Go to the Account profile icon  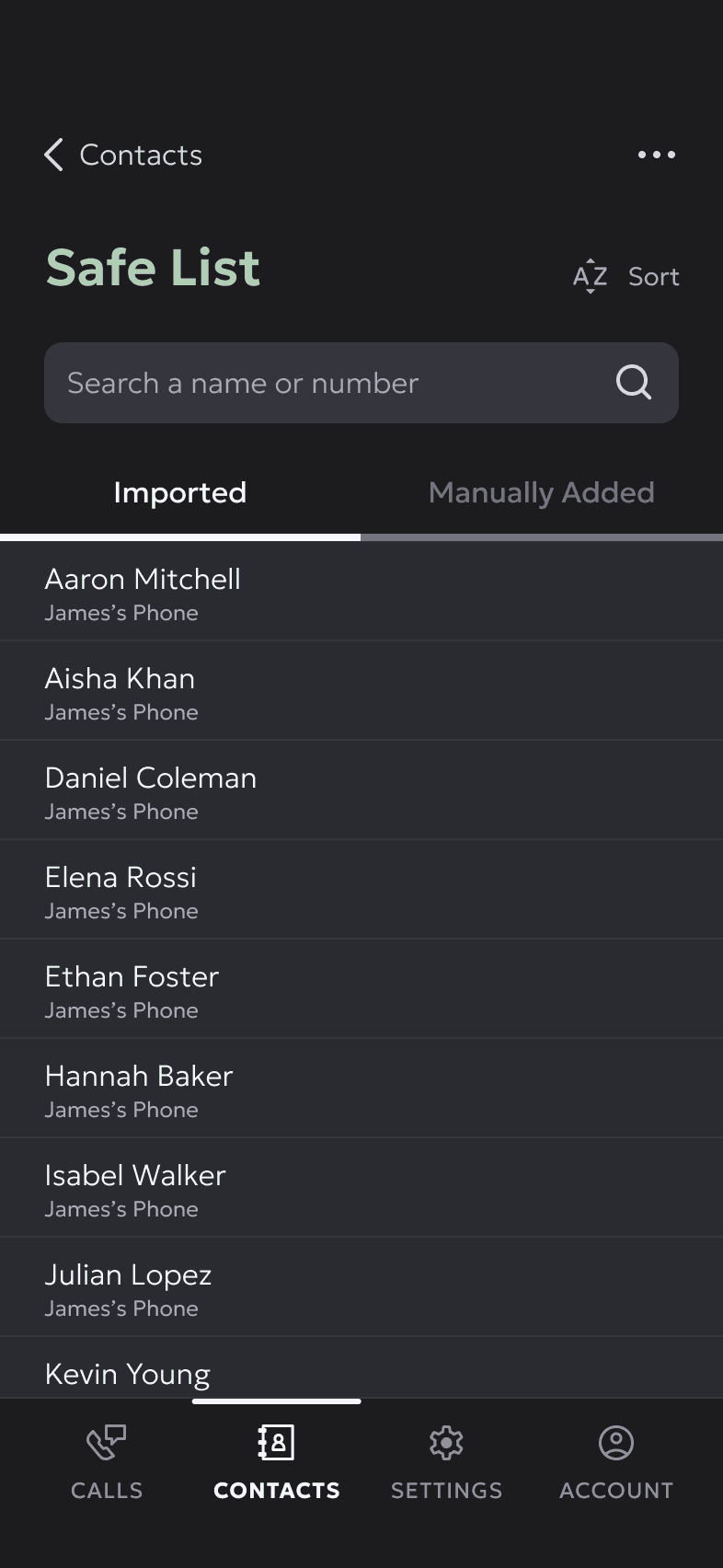[x=616, y=1442]
